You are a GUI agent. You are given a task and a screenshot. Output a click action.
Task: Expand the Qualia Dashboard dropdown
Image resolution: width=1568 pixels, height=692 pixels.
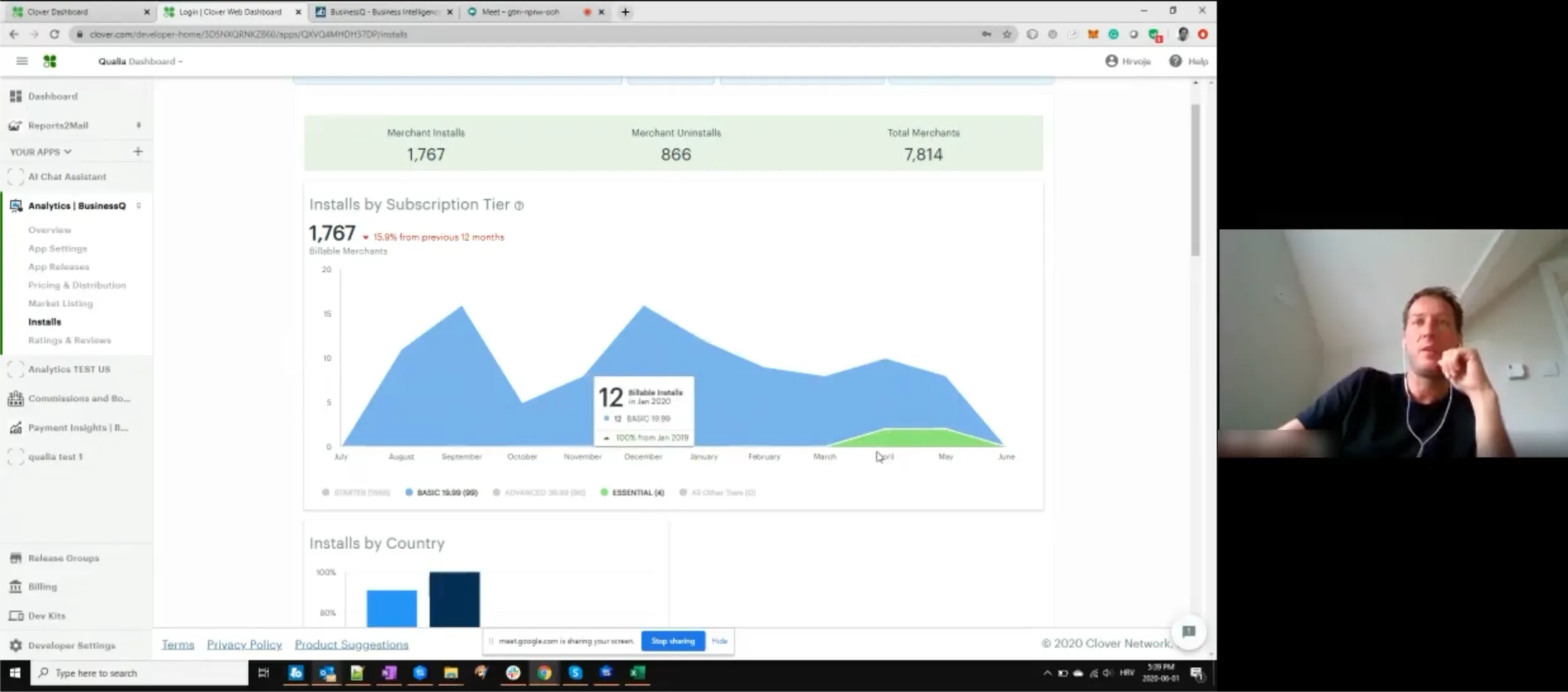[140, 61]
